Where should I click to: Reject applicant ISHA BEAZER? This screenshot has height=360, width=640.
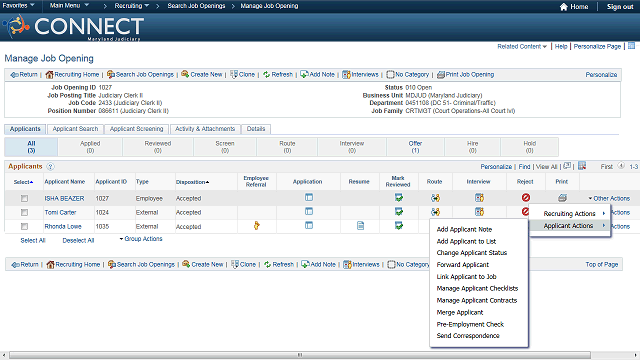pos(526,198)
